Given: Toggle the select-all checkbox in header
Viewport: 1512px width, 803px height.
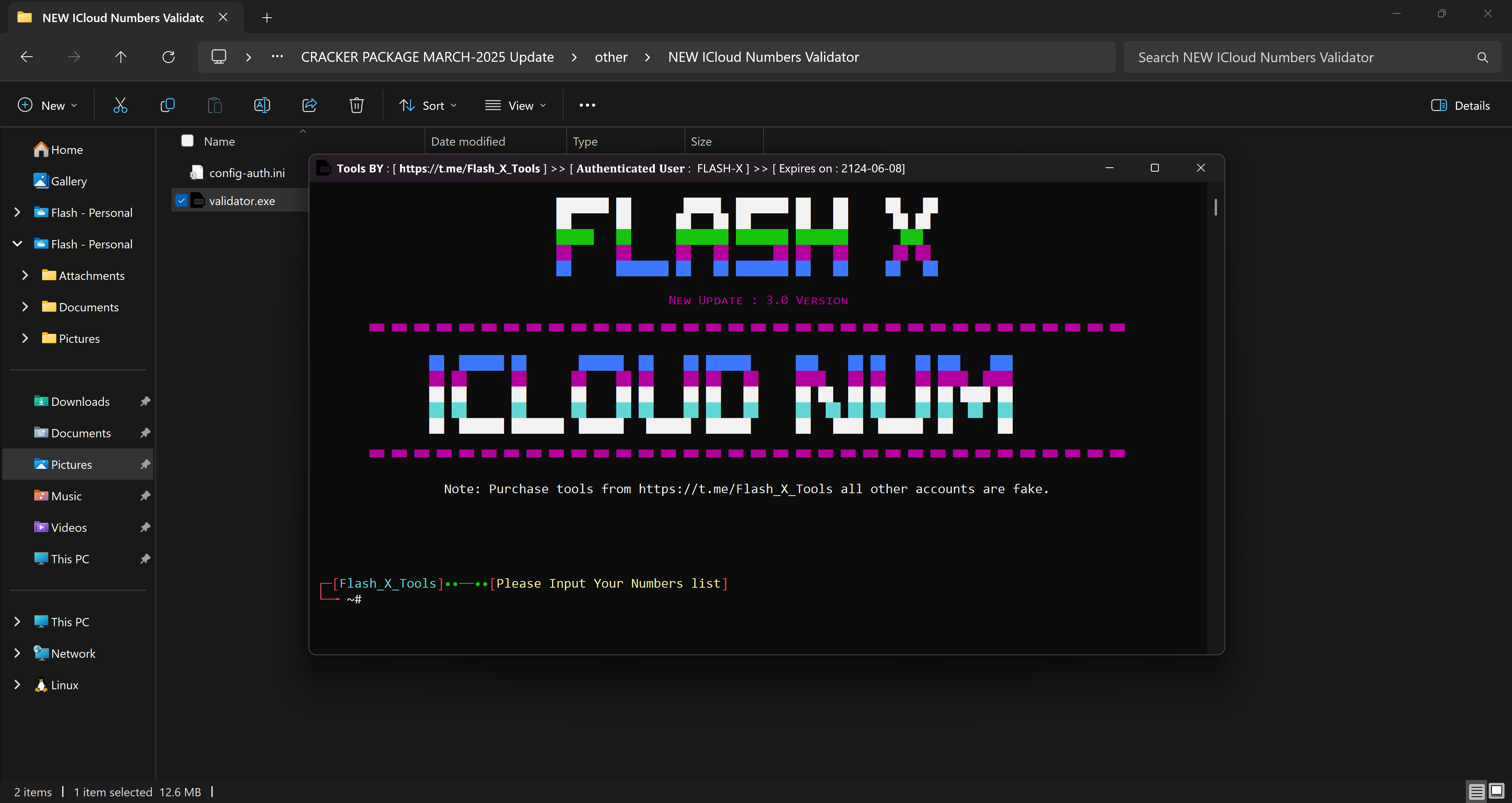Looking at the screenshot, I should (187, 141).
